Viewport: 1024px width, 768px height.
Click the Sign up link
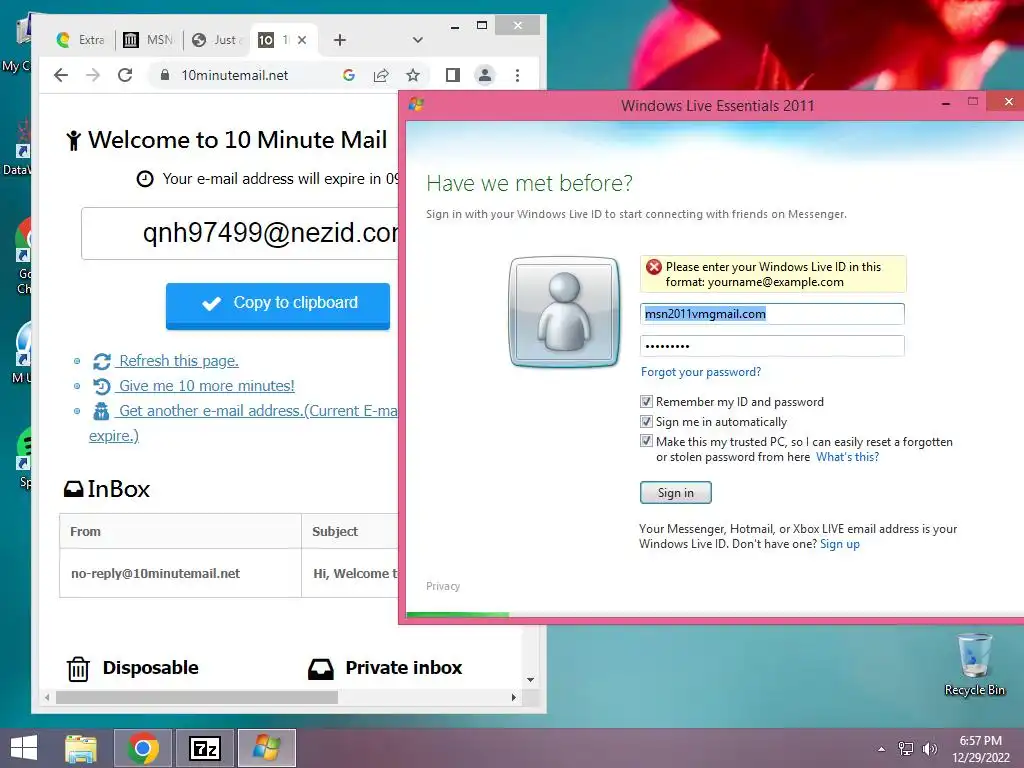click(840, 544)
